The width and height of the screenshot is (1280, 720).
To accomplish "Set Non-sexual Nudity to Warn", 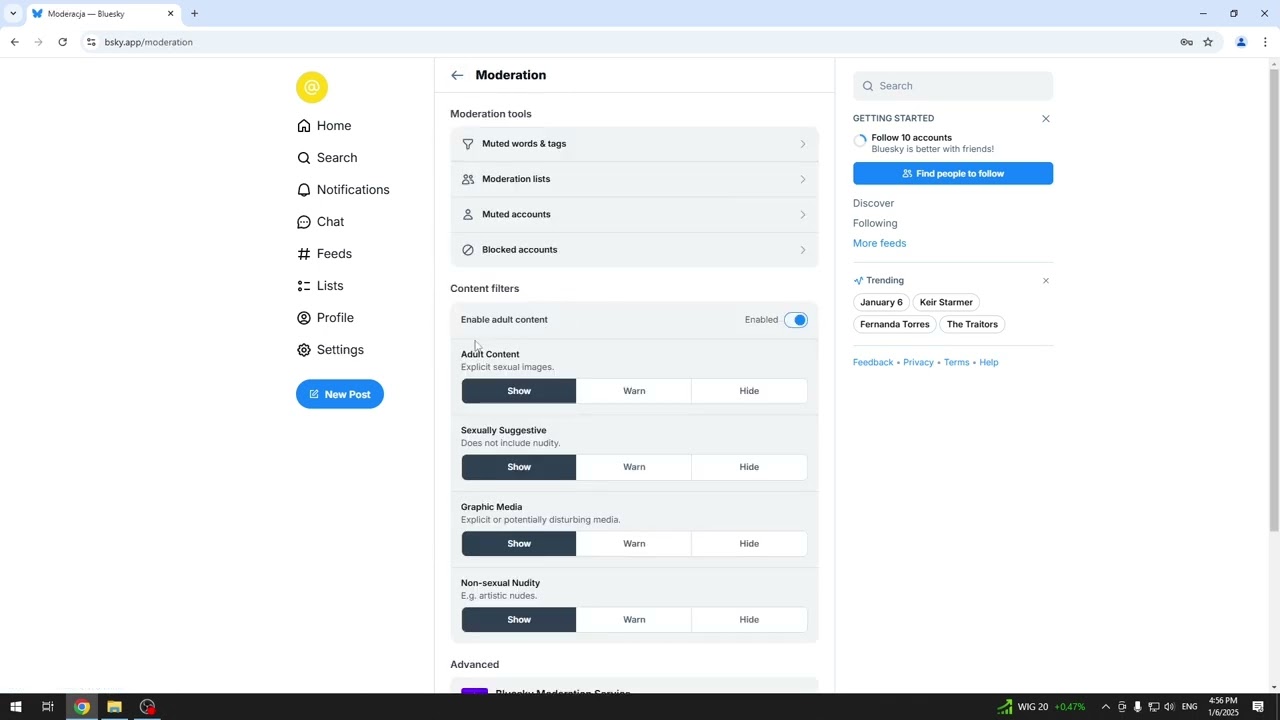I will coord(634,620).
